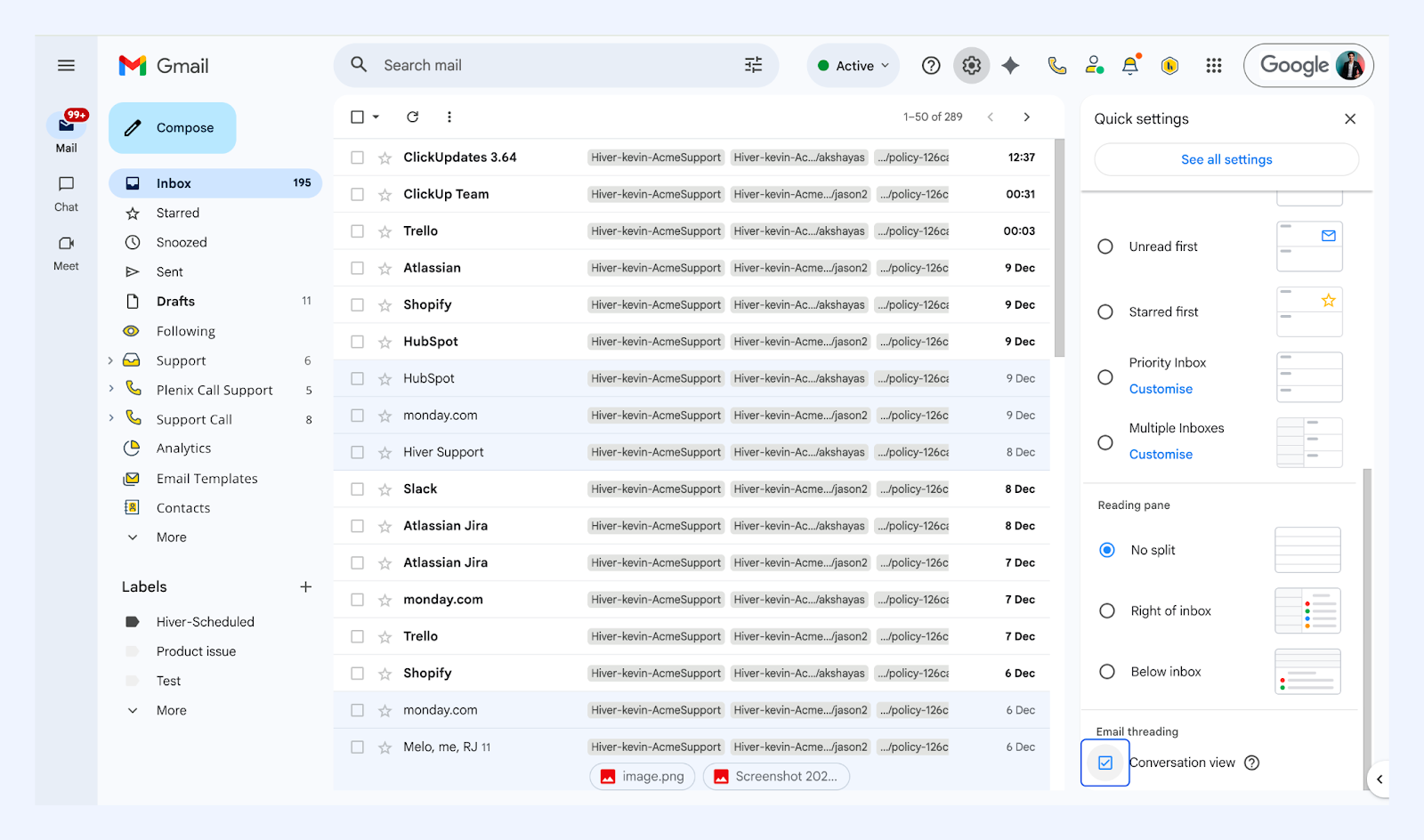Close the Quick settings panel
This screenshot has height=840, width=1424.
[1350, 119]
